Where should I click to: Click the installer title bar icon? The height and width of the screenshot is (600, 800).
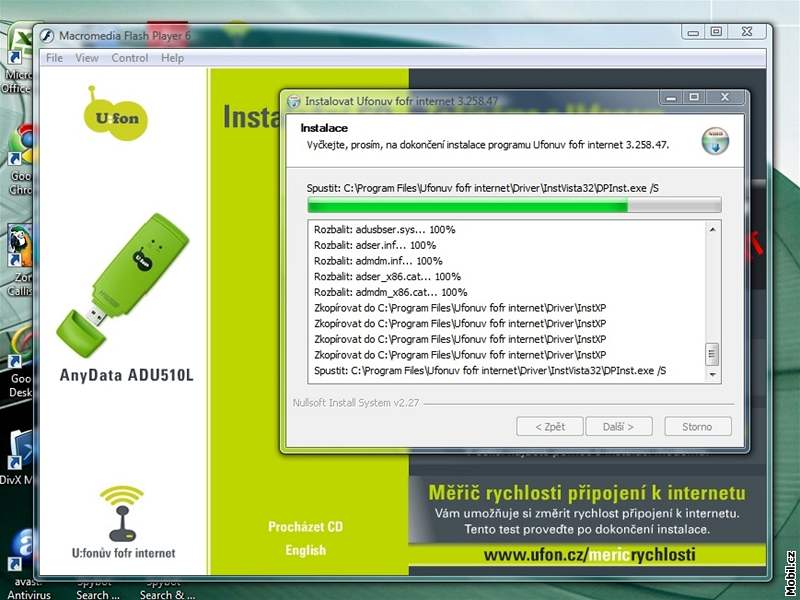294,101
